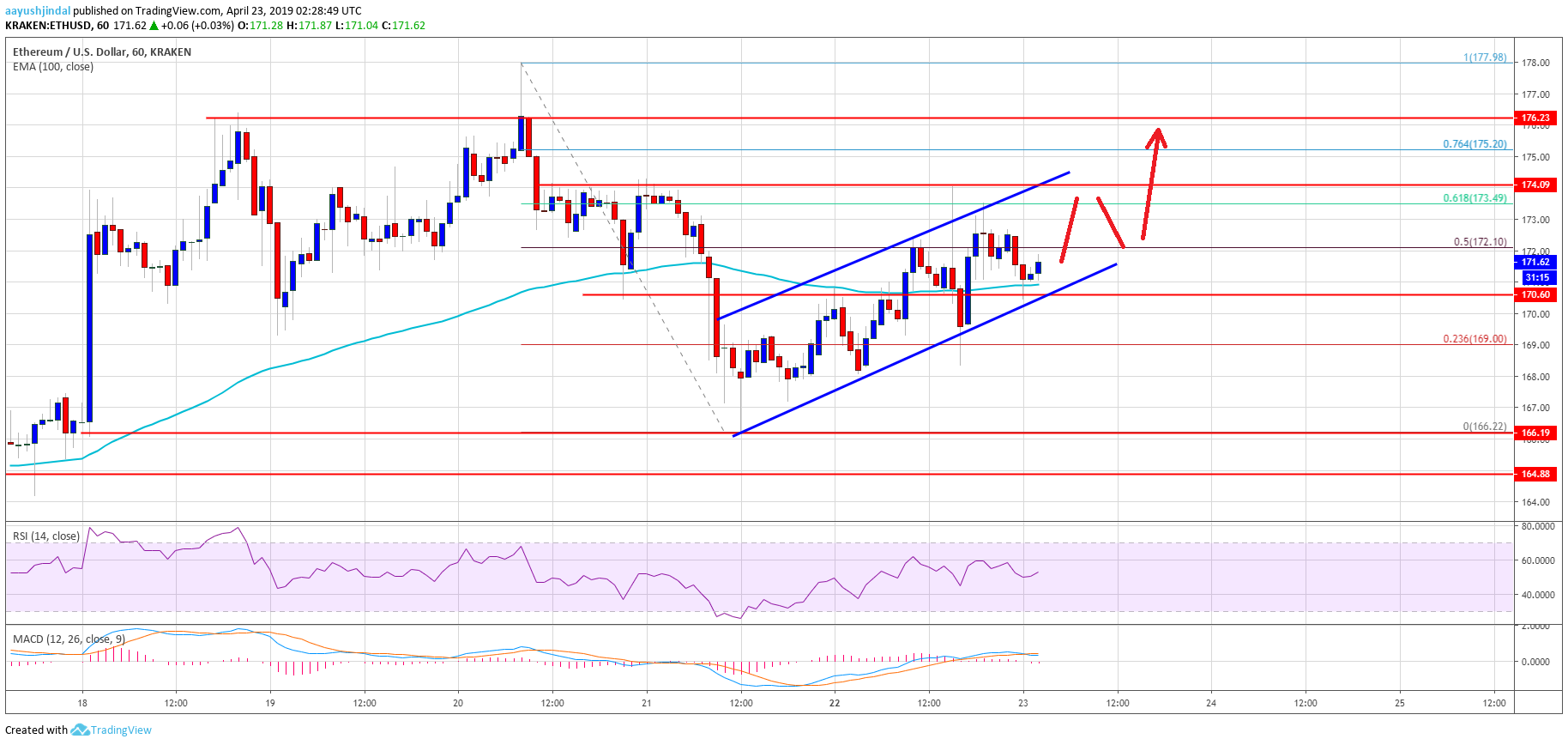The height and width of the screenshot is (745, 1568).
Task: Click the blue 171.62 current price label
Action: click(x=1535, y=262)
